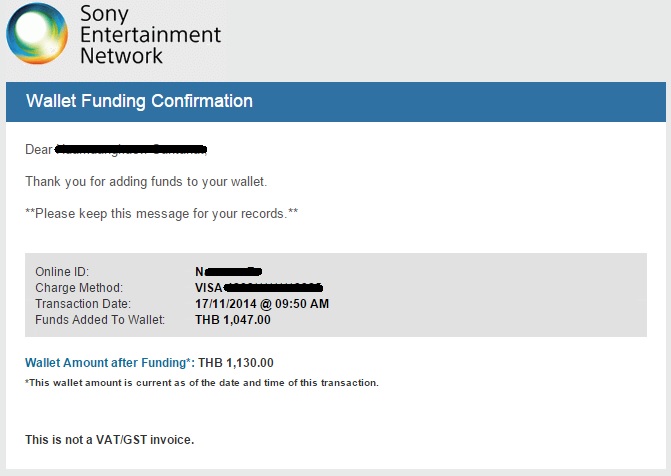Select the Online ID label
Screen dimensions: 671x476
[61, 272]
